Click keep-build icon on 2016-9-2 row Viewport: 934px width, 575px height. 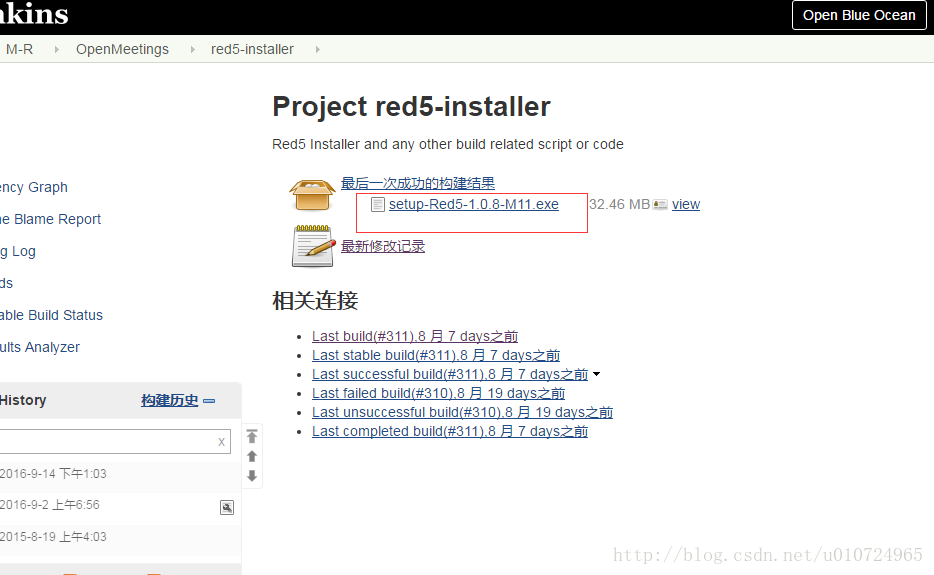[227, 508]
